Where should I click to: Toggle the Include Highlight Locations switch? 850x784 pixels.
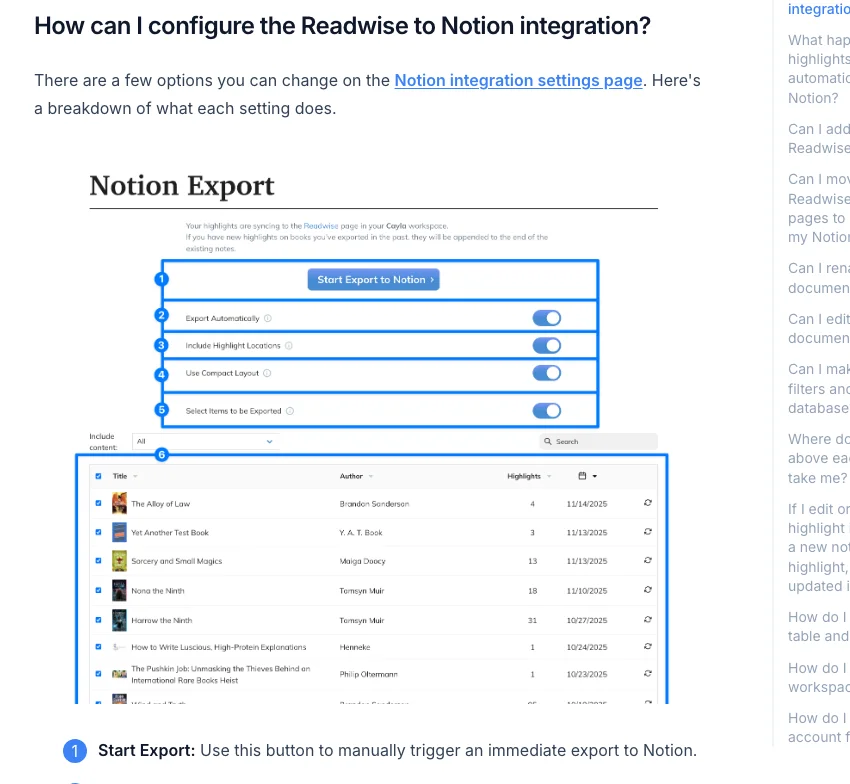546,345
